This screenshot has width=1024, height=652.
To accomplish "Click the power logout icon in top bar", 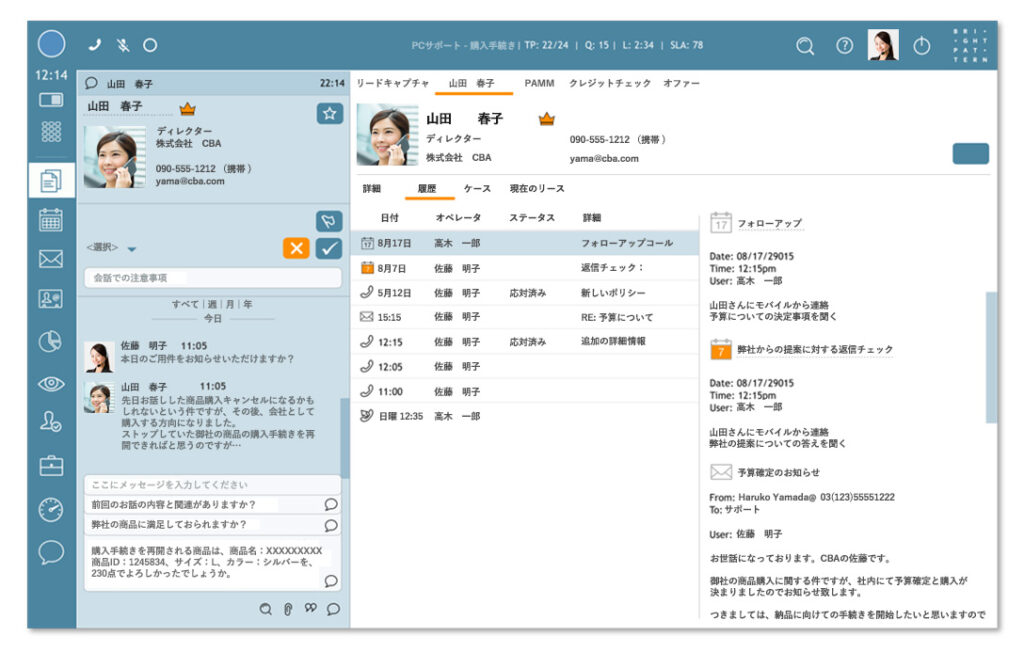I will tap(921, 46).
